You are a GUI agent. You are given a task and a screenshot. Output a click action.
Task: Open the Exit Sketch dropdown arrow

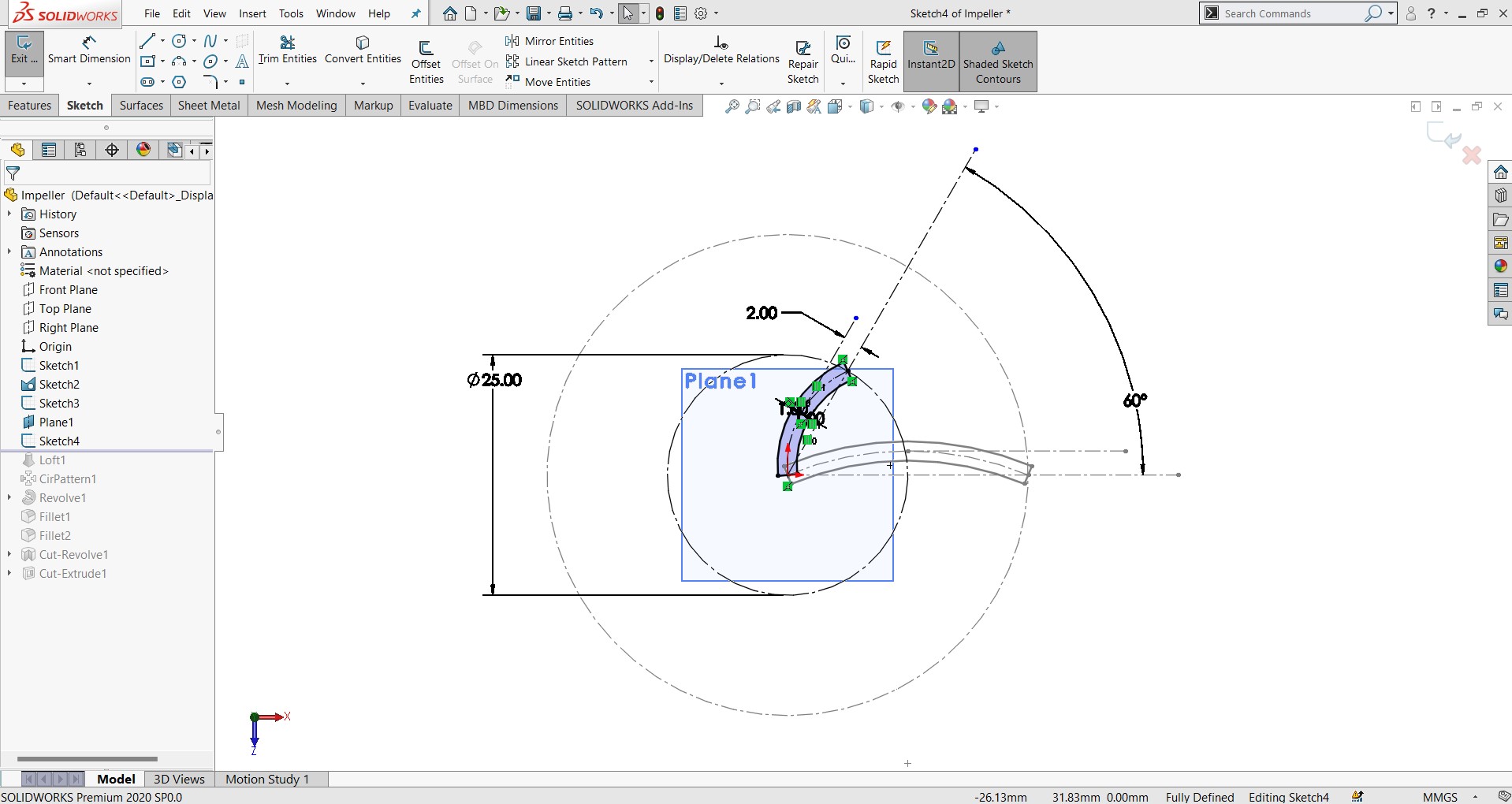(x=24, y=83)
